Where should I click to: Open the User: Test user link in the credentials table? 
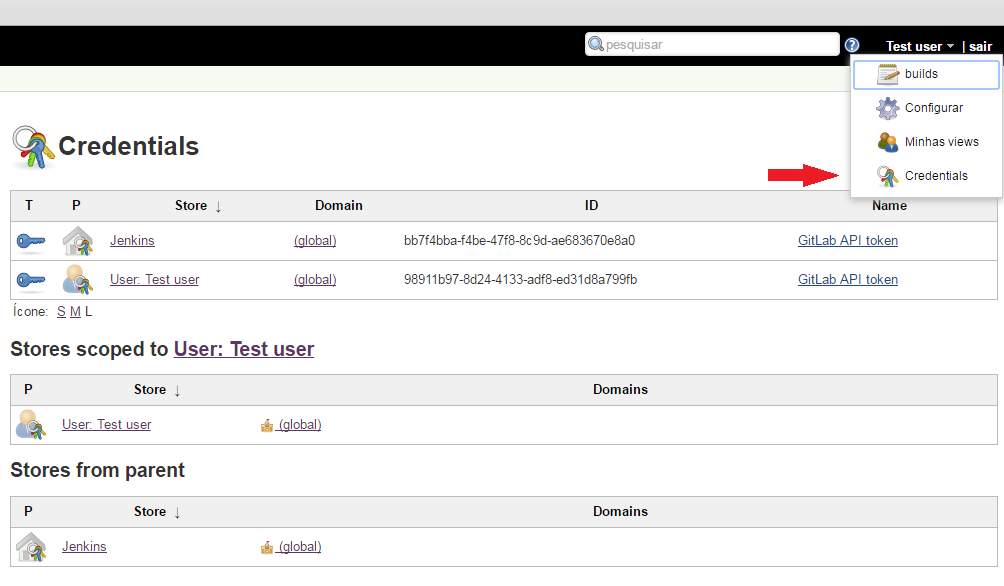click(x=154, y=279)
